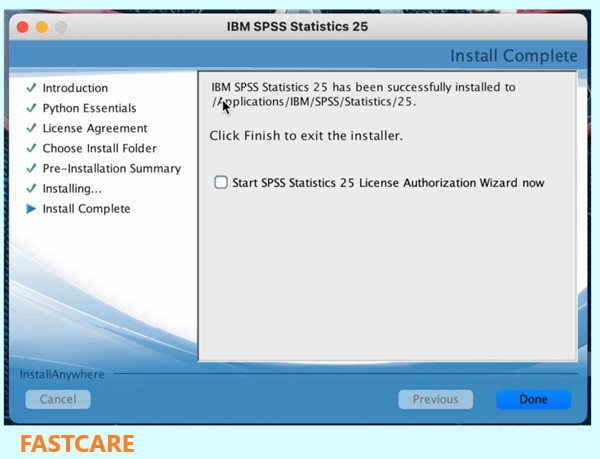The height and width of the screenshot is (459, 600).
Task: Enable Start License Authorization Wizard now checkbox
Action: (x=221, y=182)
